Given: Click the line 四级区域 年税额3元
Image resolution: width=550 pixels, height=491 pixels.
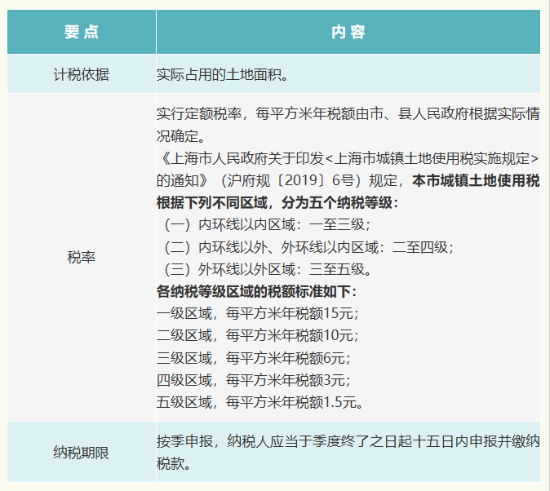Looking at the screenshot, I should coord(253,380).
